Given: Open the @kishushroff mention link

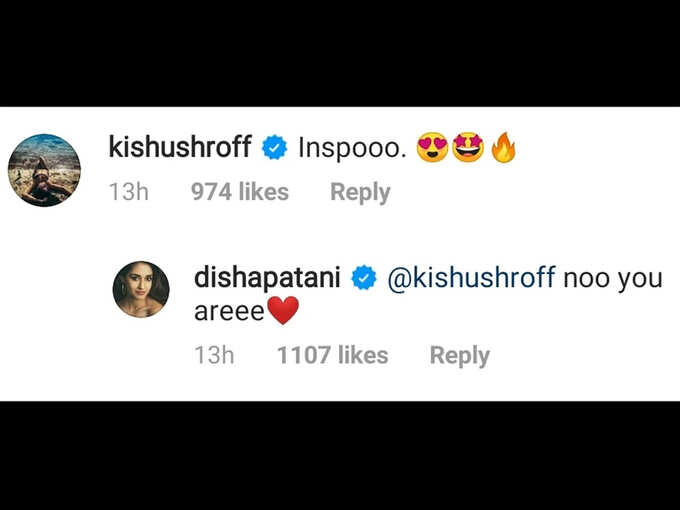Looking at the screenshot, I should 471,278.
